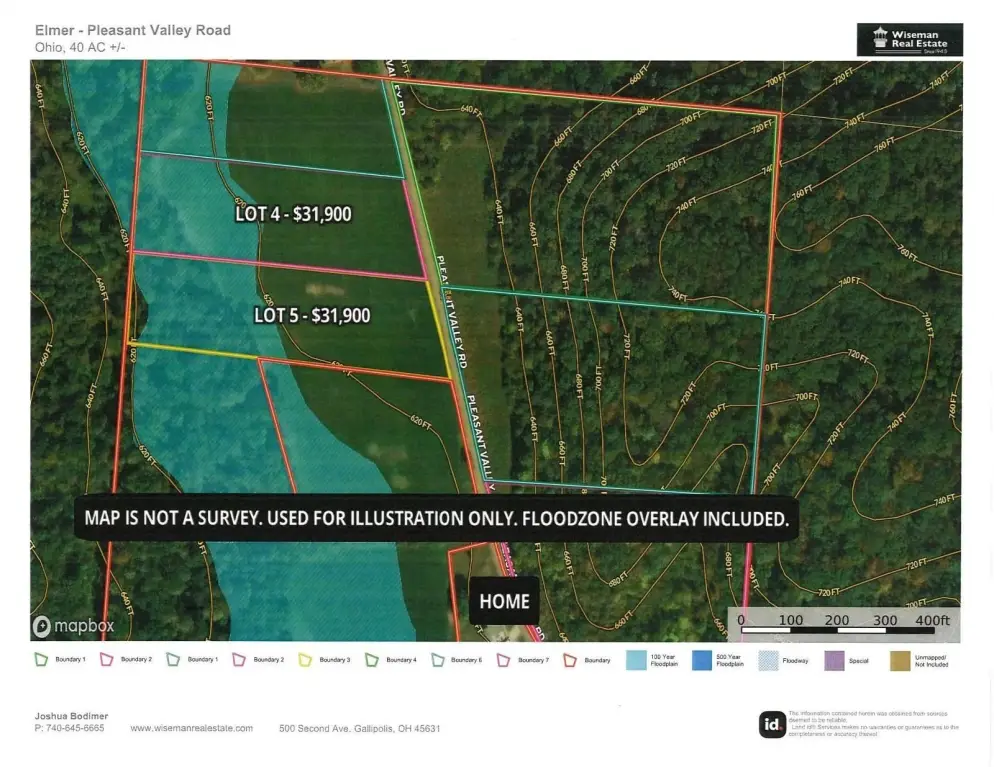Click the id. Land id logo

[x=771, y=724]
